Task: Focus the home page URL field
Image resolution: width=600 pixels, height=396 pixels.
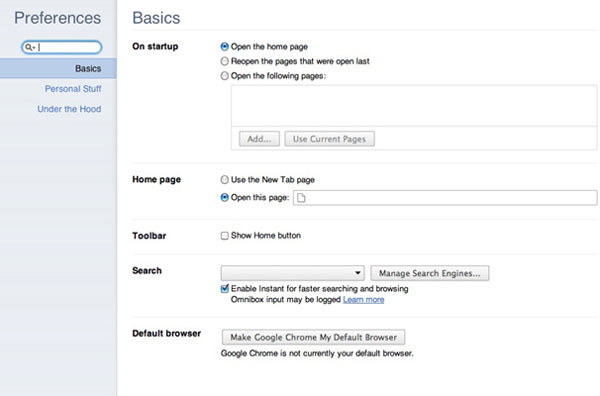Action: 445,198
